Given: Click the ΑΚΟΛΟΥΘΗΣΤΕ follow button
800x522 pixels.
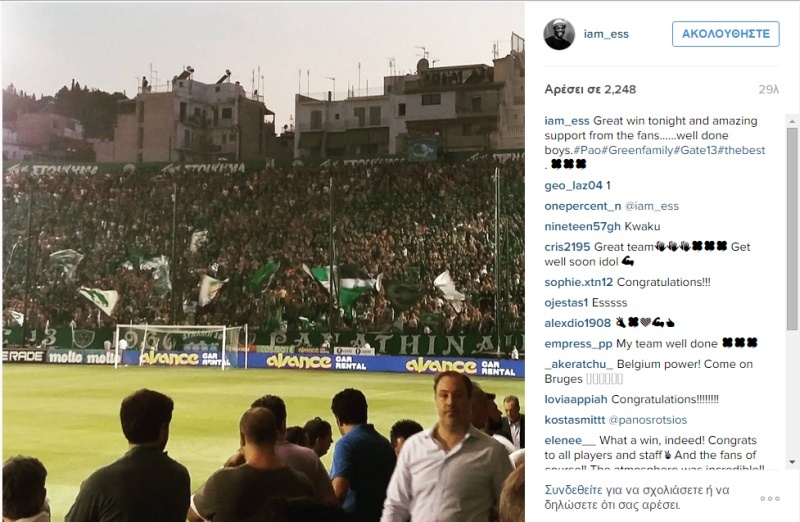Looking at the screenshot, I should coord(726,34).
